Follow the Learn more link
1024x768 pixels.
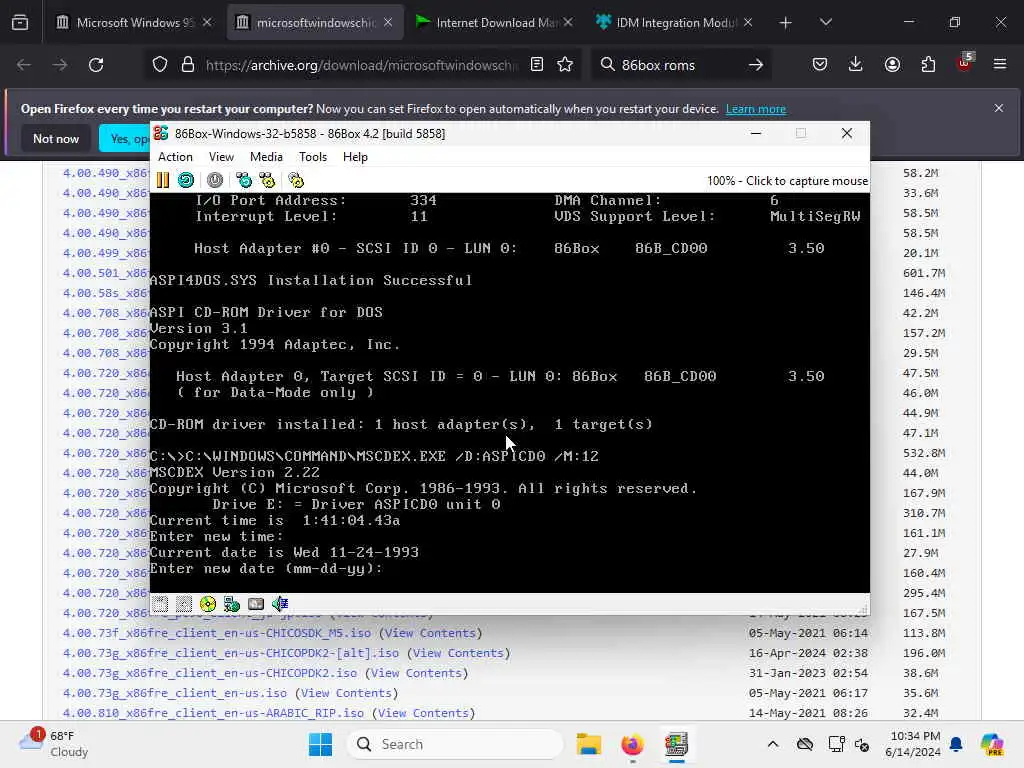[756, 109]
